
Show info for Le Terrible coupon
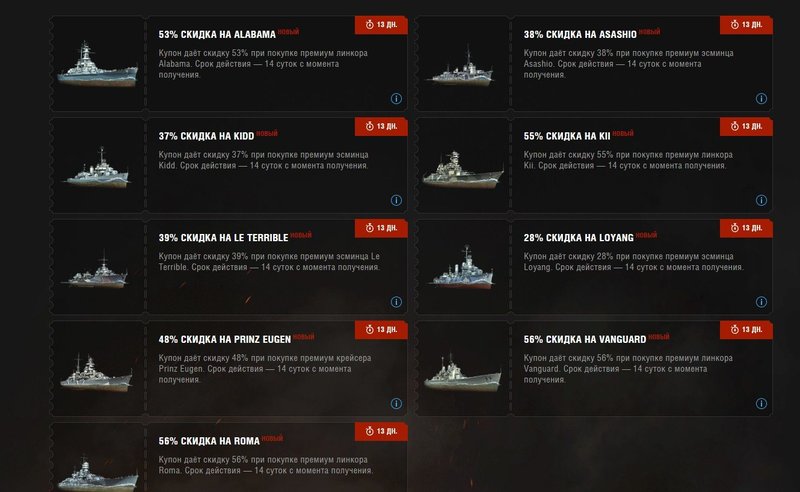pos(396,302)
